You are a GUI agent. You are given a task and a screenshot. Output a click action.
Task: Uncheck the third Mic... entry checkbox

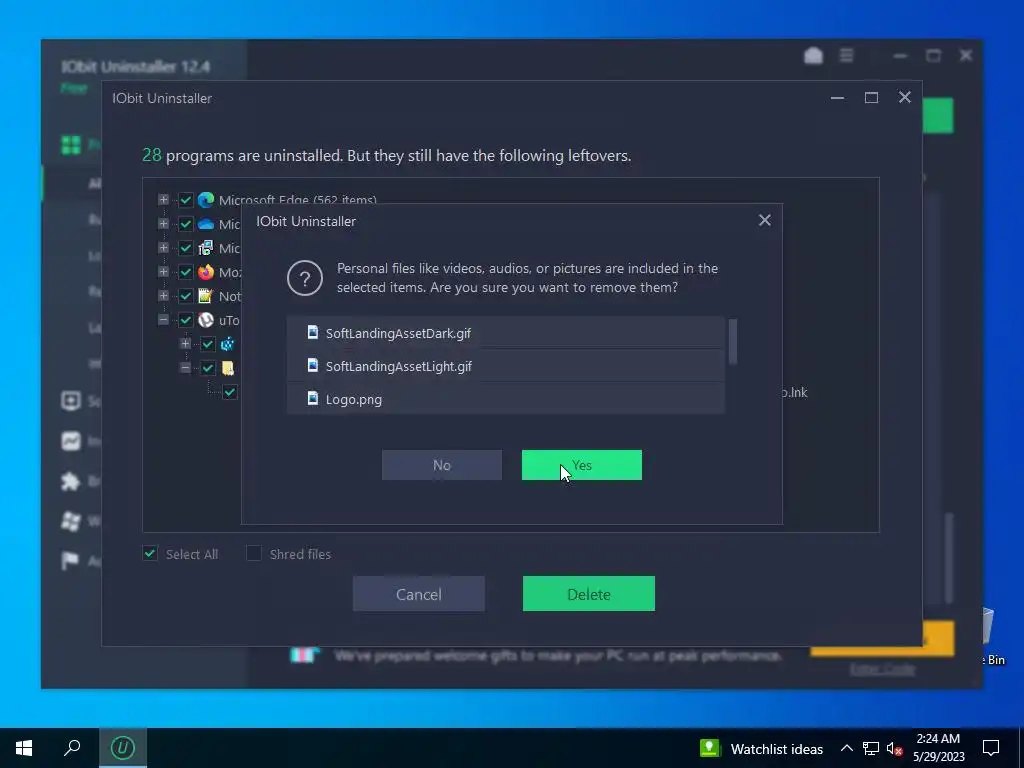click(x=185, y=248)
